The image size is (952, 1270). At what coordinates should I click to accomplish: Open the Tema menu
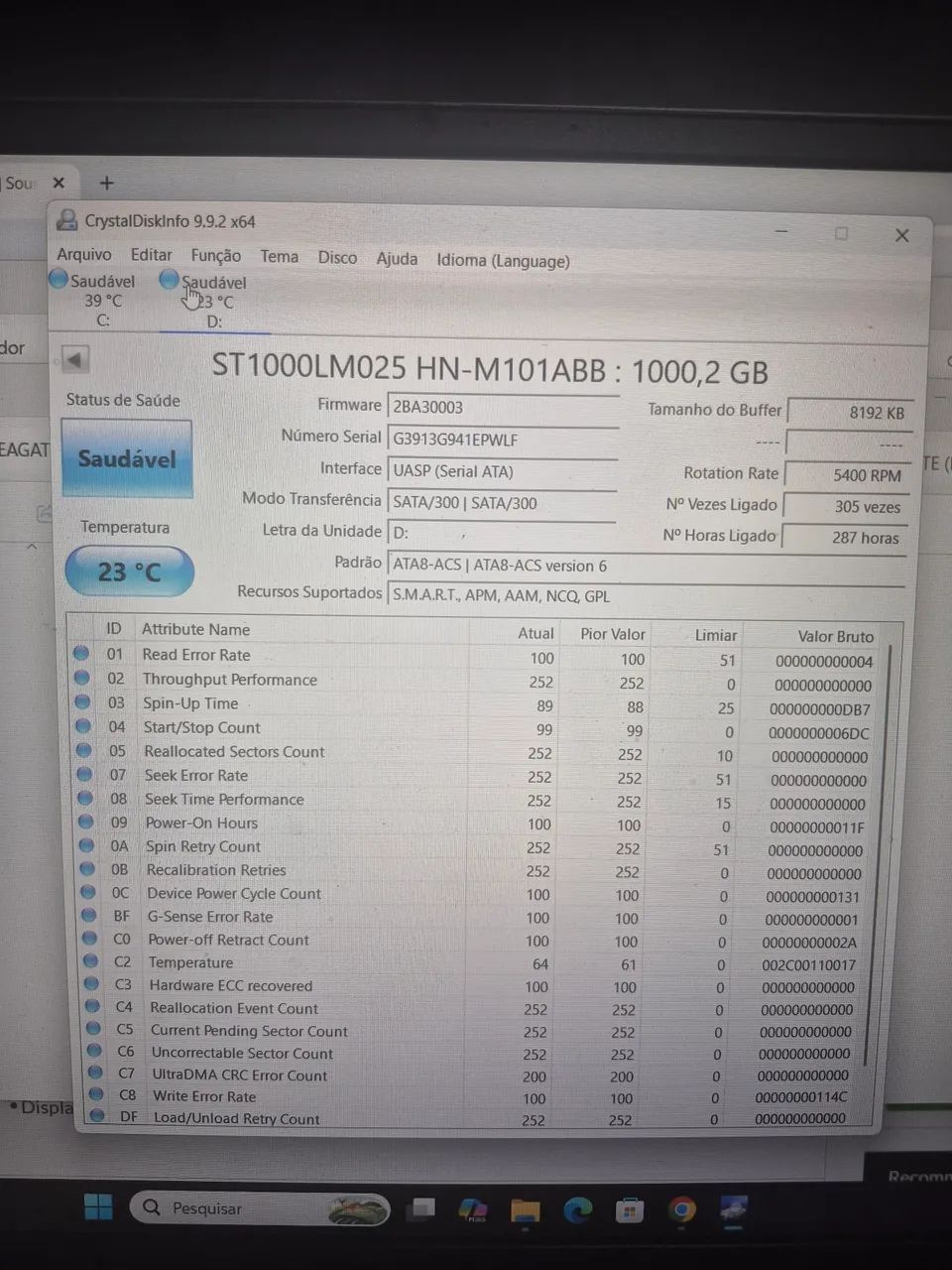point(280,256)
